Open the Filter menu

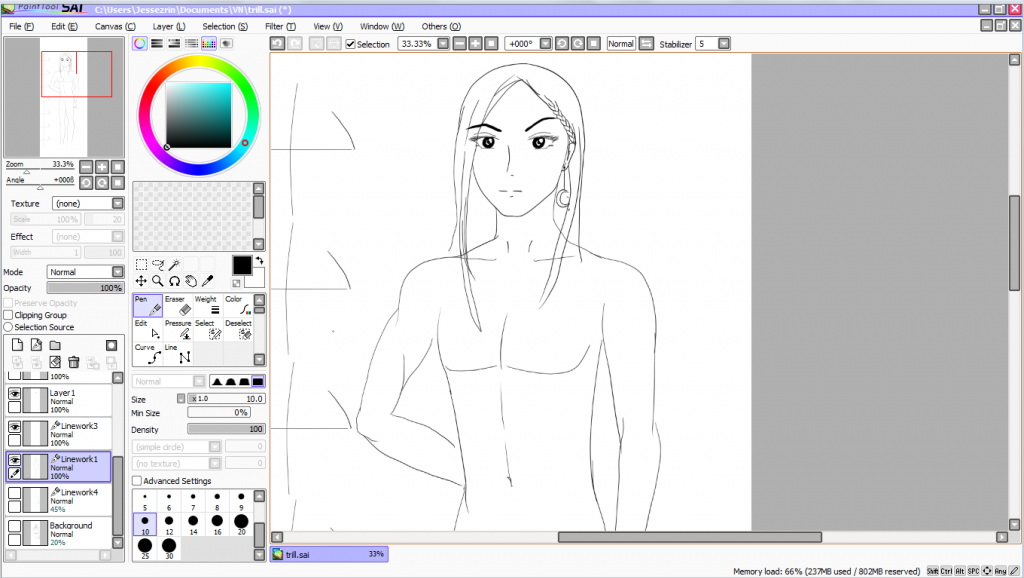tap(280, 26)
